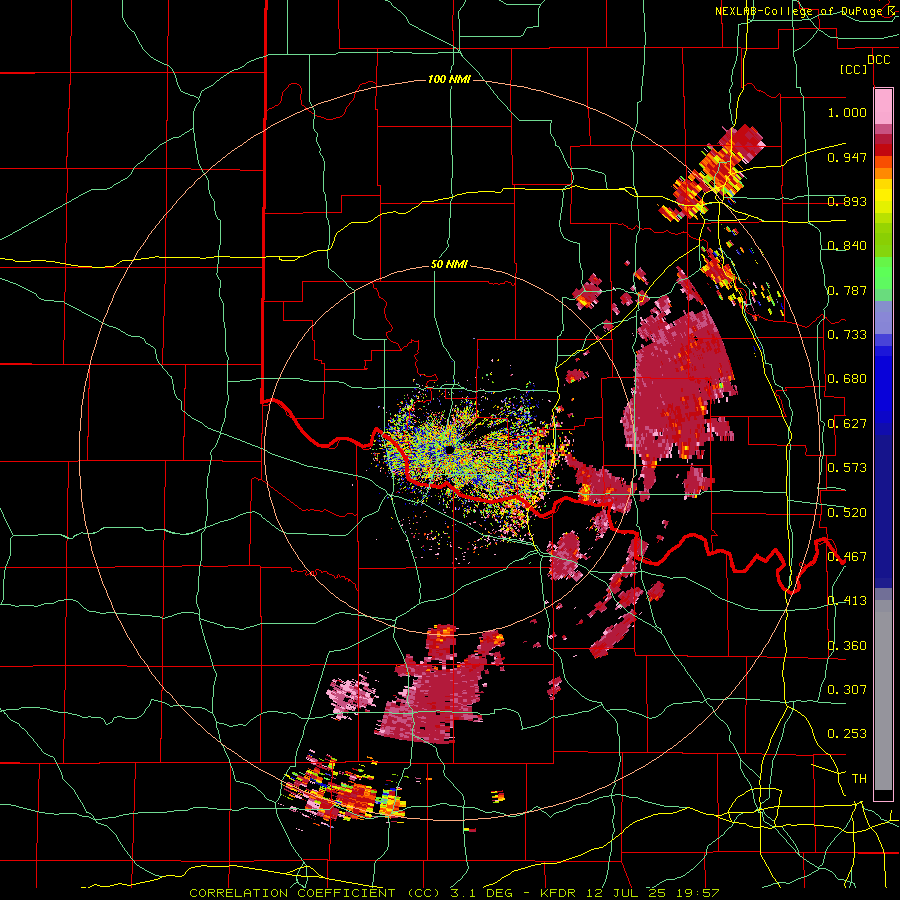The width and height of the screenshot is (900, 900).
Task: Pick the gray lower band of the color scale
Action: tap(883, 695)
